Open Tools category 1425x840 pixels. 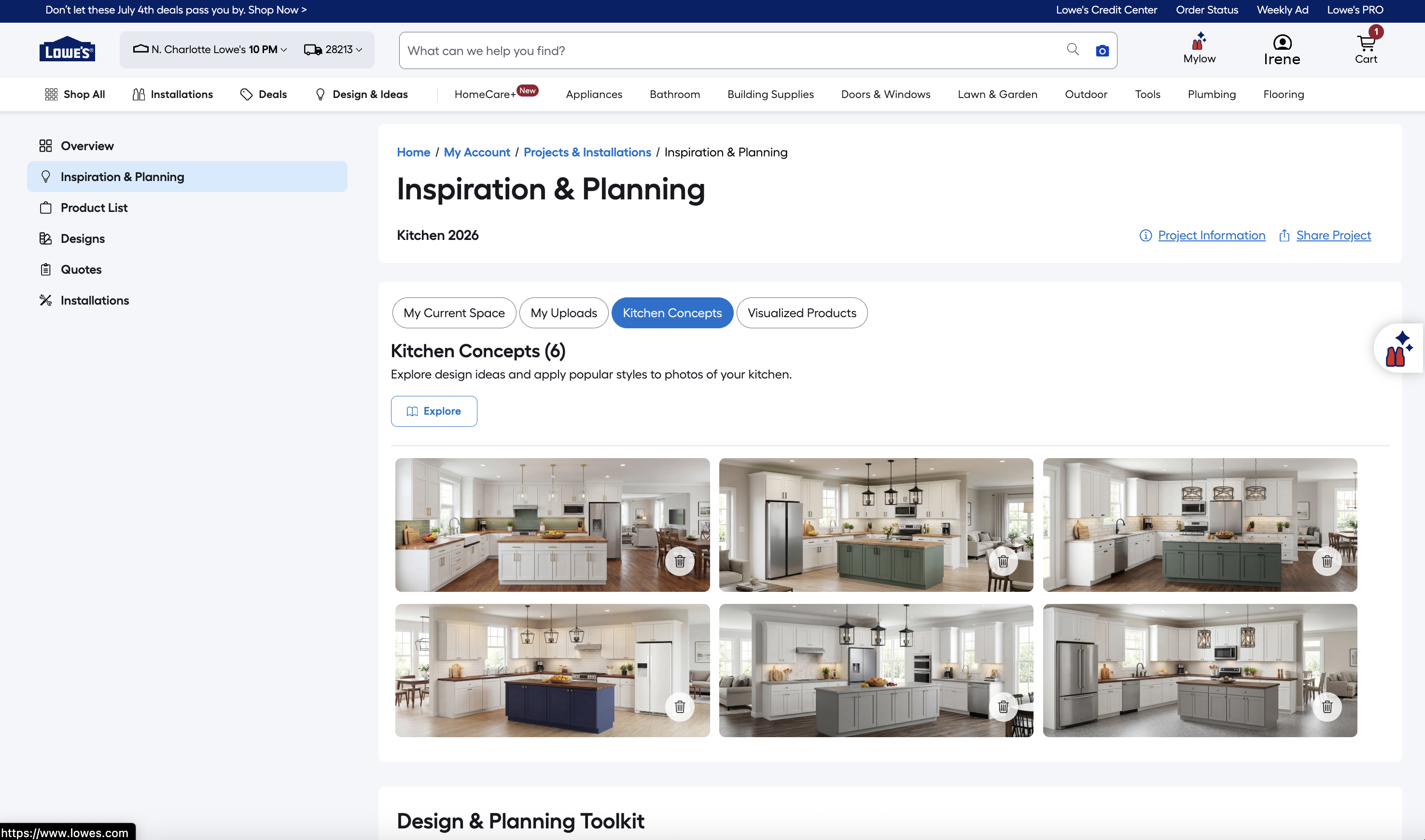(x=1147, y=95)
